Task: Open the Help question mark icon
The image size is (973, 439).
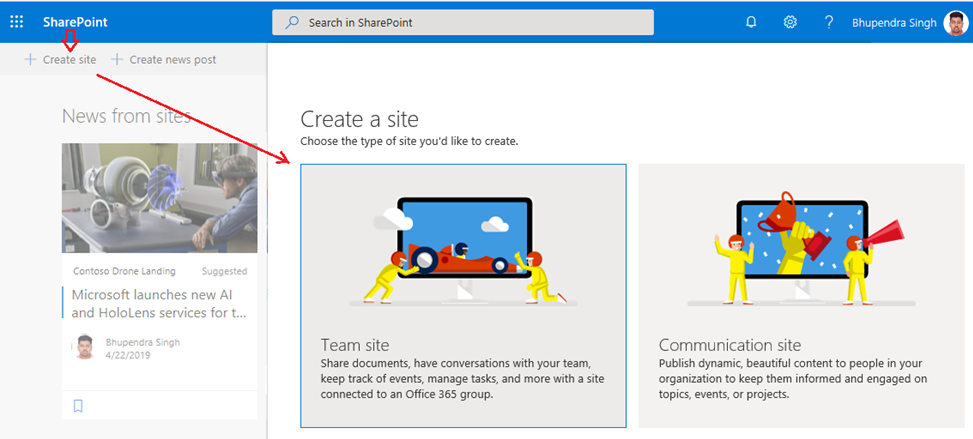Action: 828,22
